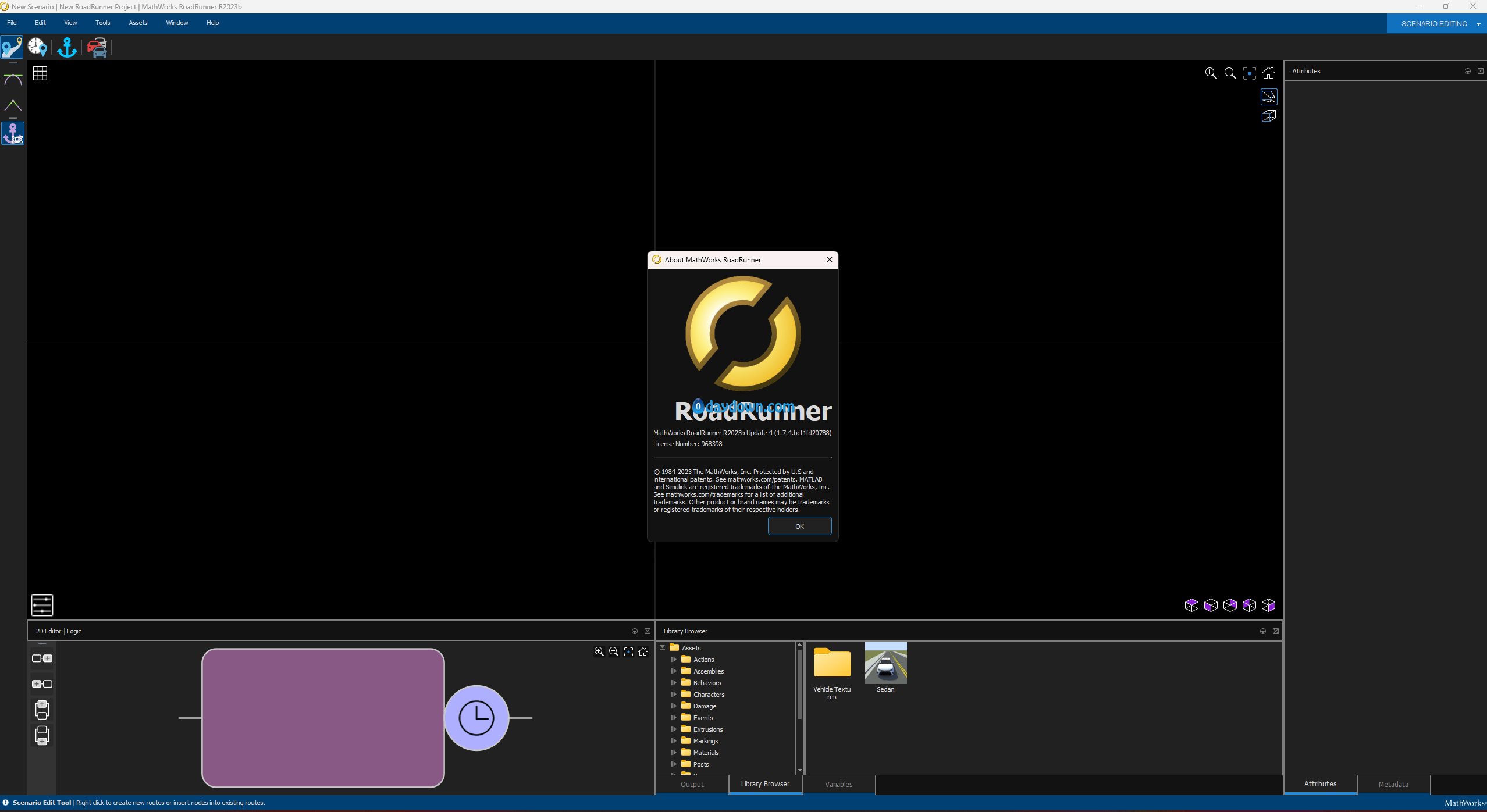
Task: Toggle the anchor visibility eye button
Action: pyautogui.click(x=13, y=133)
